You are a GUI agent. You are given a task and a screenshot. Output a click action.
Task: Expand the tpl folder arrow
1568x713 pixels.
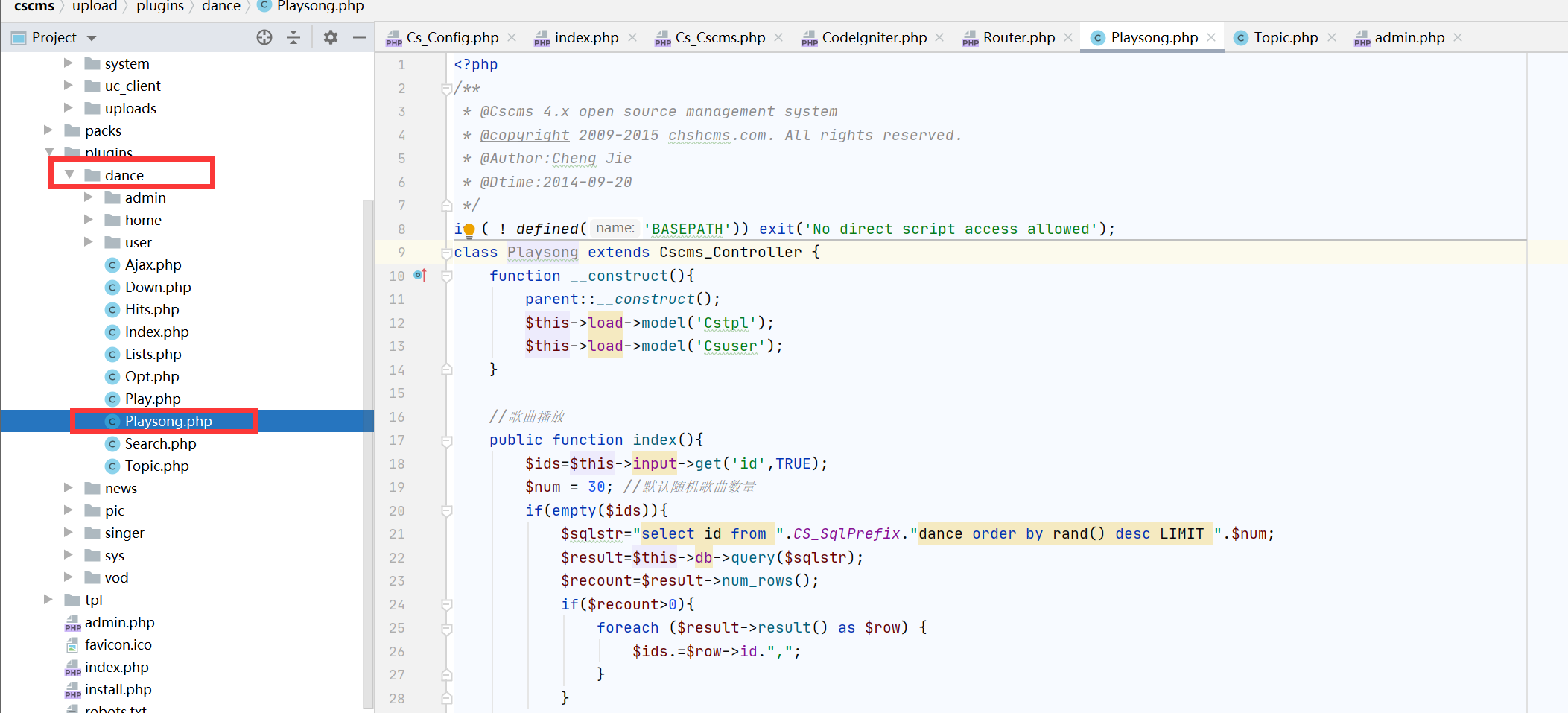pos(48,600)
